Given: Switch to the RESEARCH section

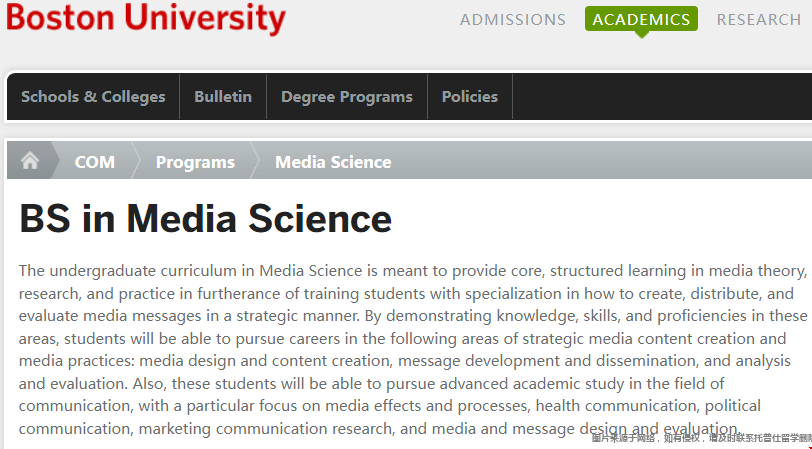Looking at the screenshot, I should 758,19.
